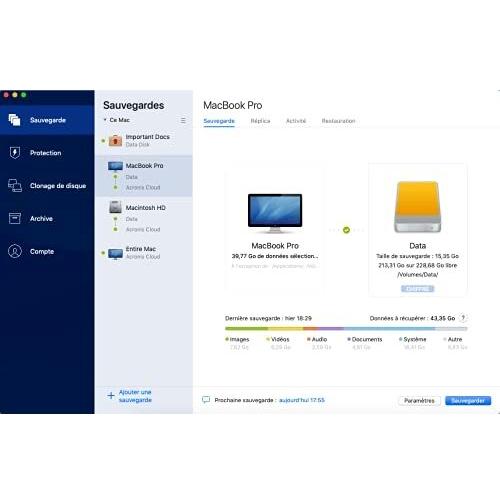Click the Vidéos category legend
Image resolution: width=500 pixels, height=500 pixels.
278,339
